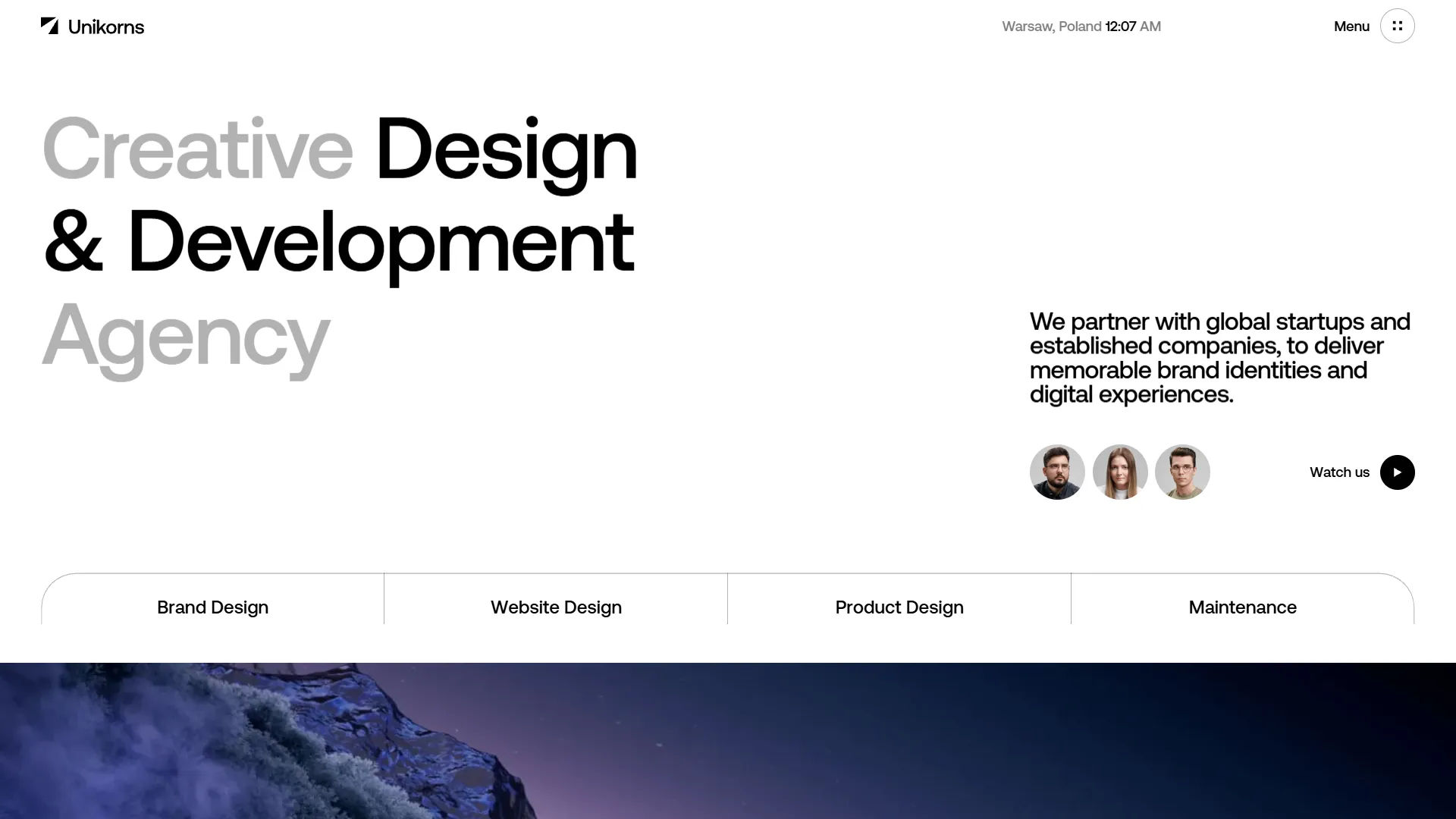Screen dimensions: 1456x819
Task: Click the 12:07 AM clock display
Action: (x=1133, y=27)
